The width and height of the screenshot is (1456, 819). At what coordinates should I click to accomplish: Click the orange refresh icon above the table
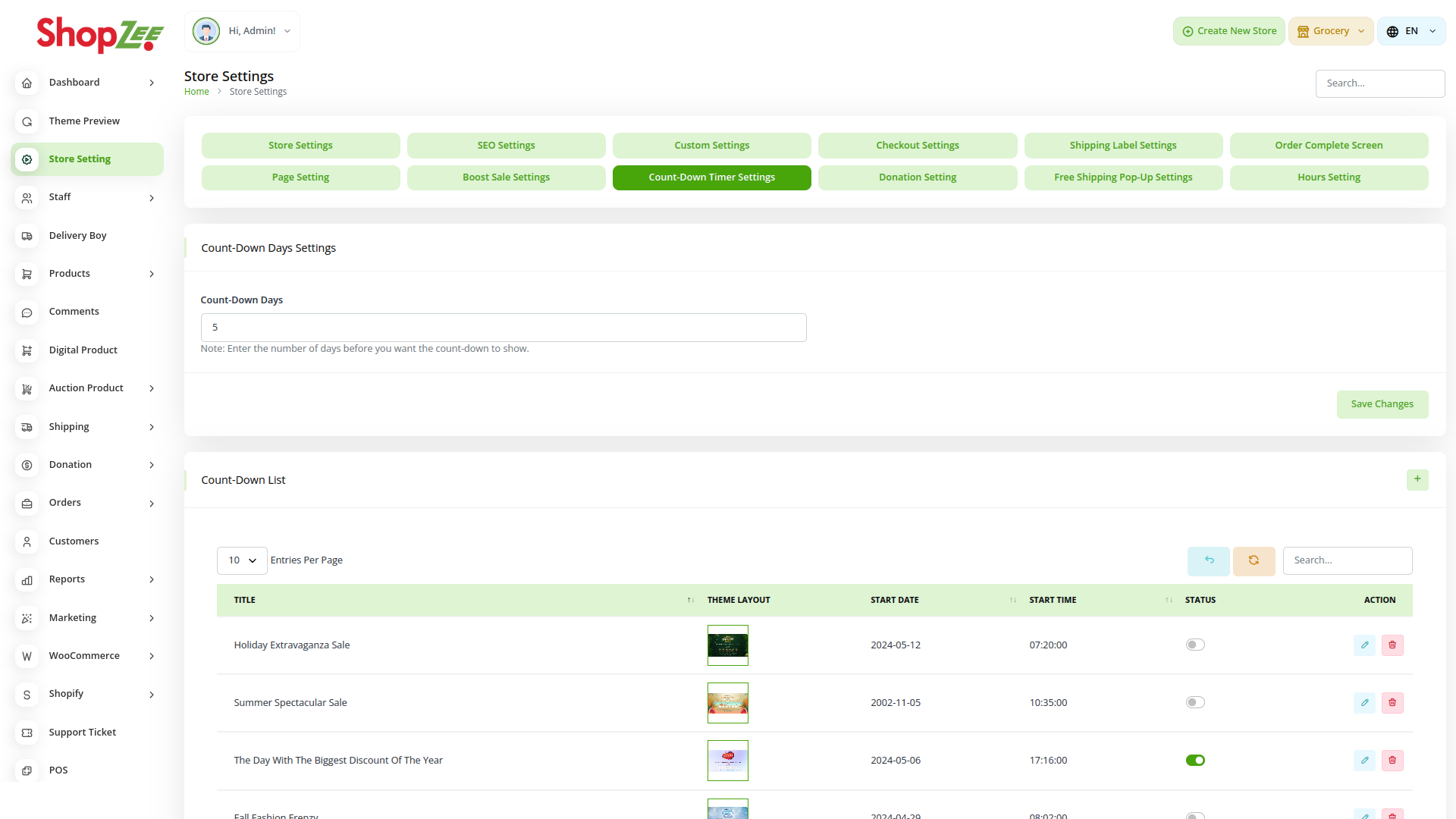(x=1254, y=560)
